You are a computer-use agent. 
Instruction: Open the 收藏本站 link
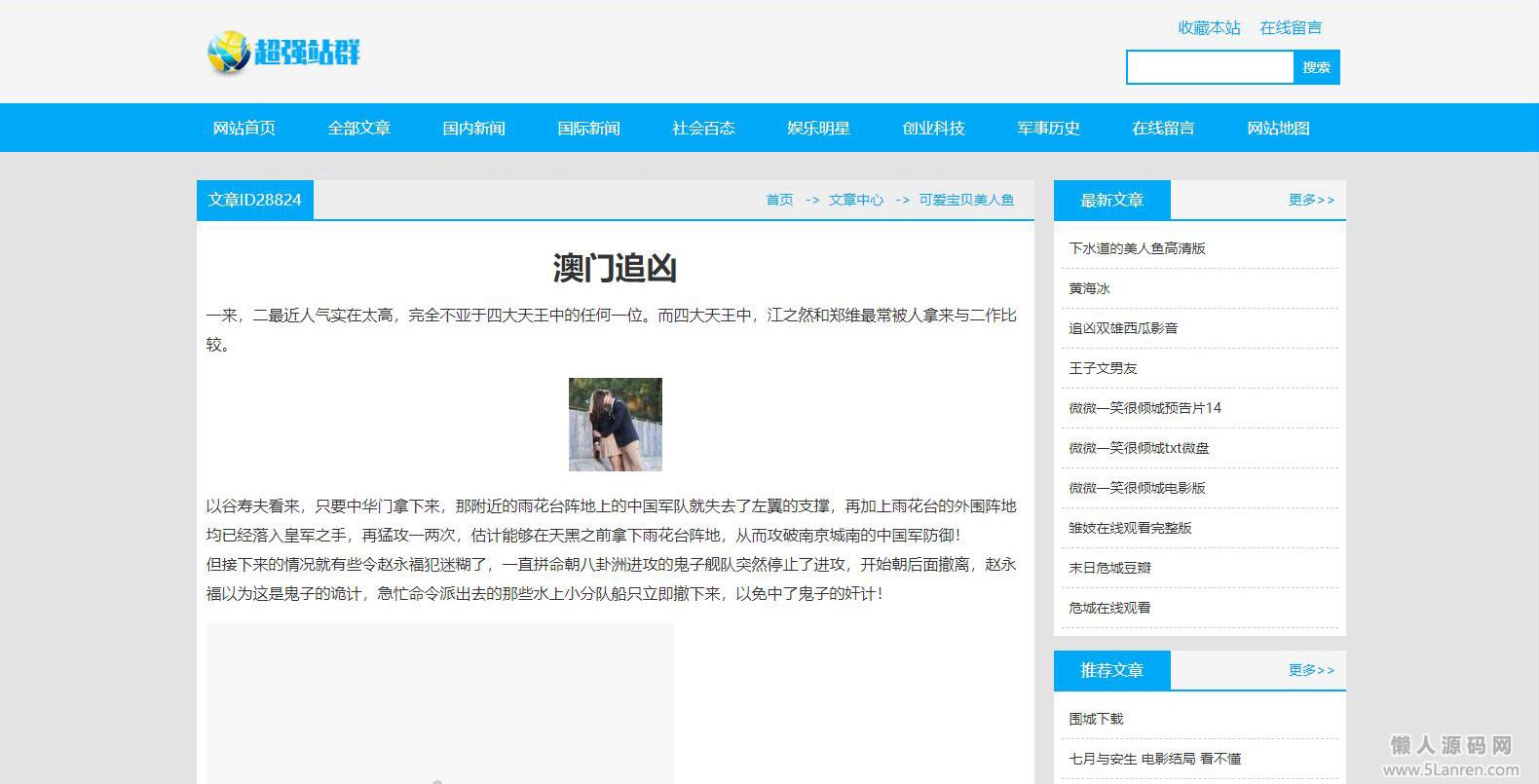point(1209,27)
